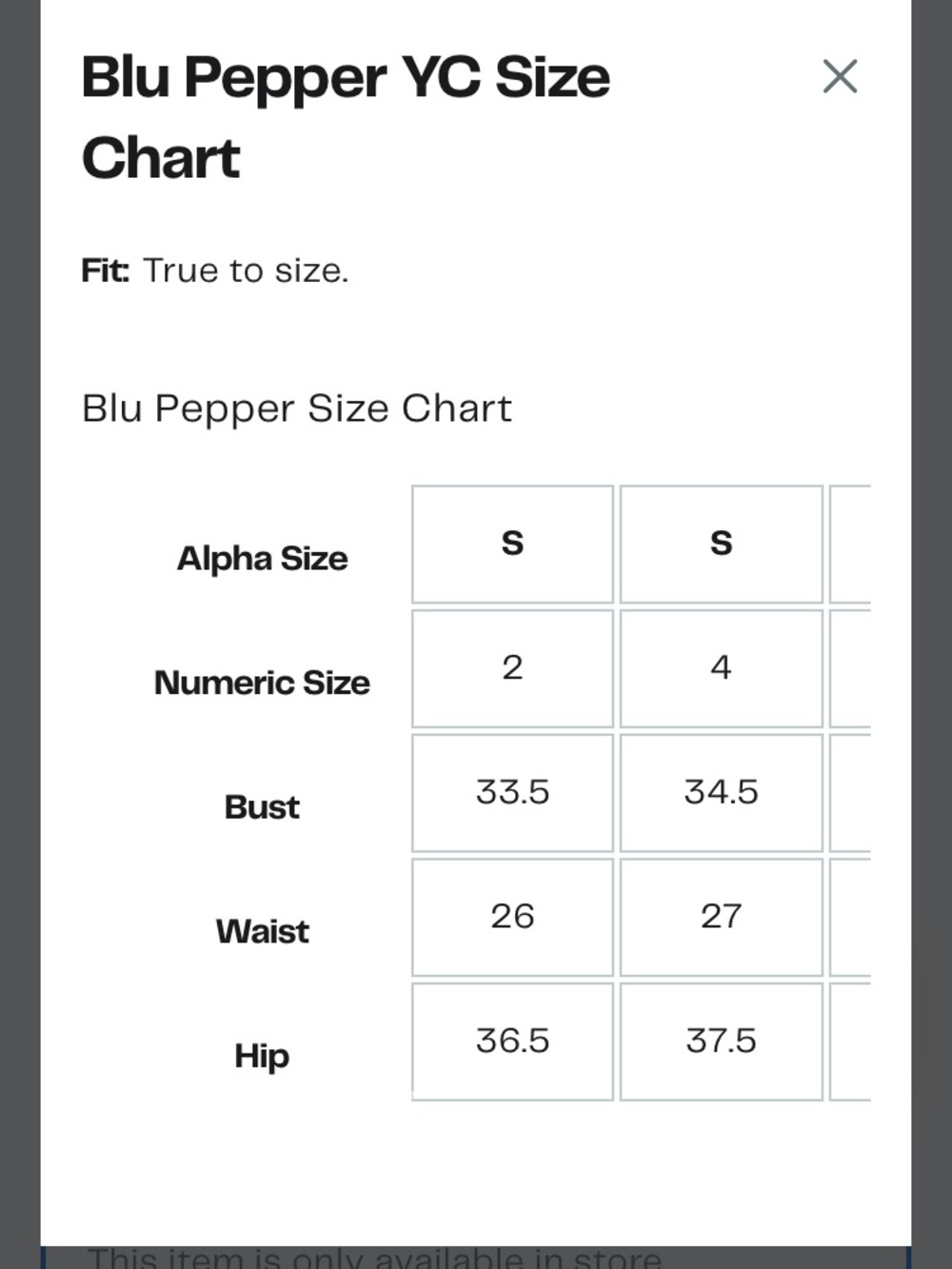The height and width of the screenshot is (1269, 952).
Task: Click the Blu Pepper YC Size Chart heading
Action: [x=346, y=117]
